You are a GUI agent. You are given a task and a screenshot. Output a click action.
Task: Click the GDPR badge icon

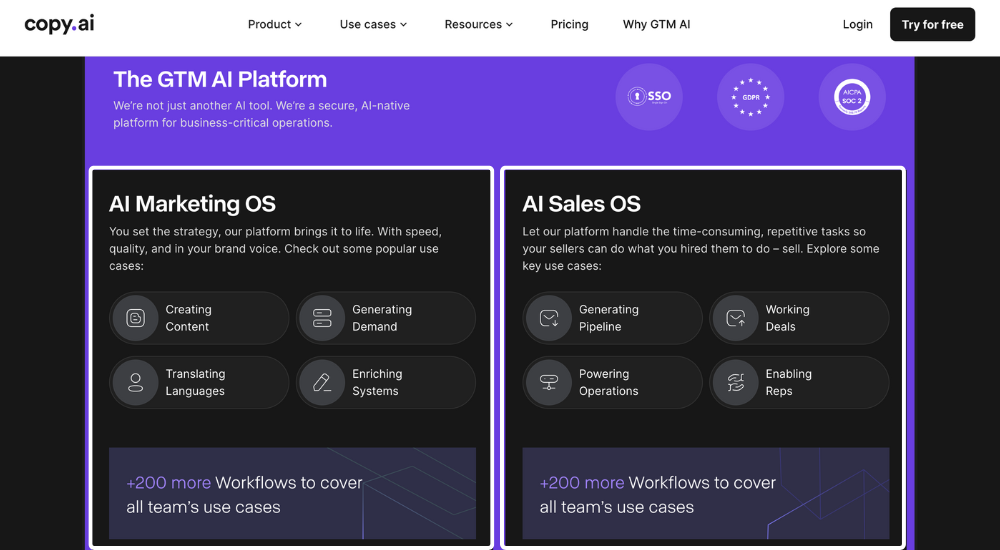(751, 97)
